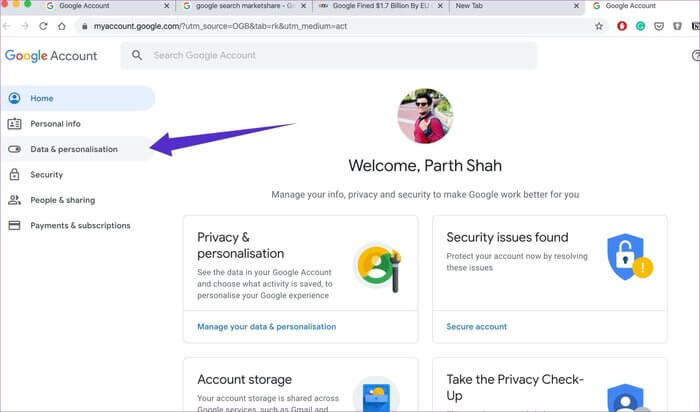
Task: Click the Data & personalisation toggle icon
Action: point(14,149)
